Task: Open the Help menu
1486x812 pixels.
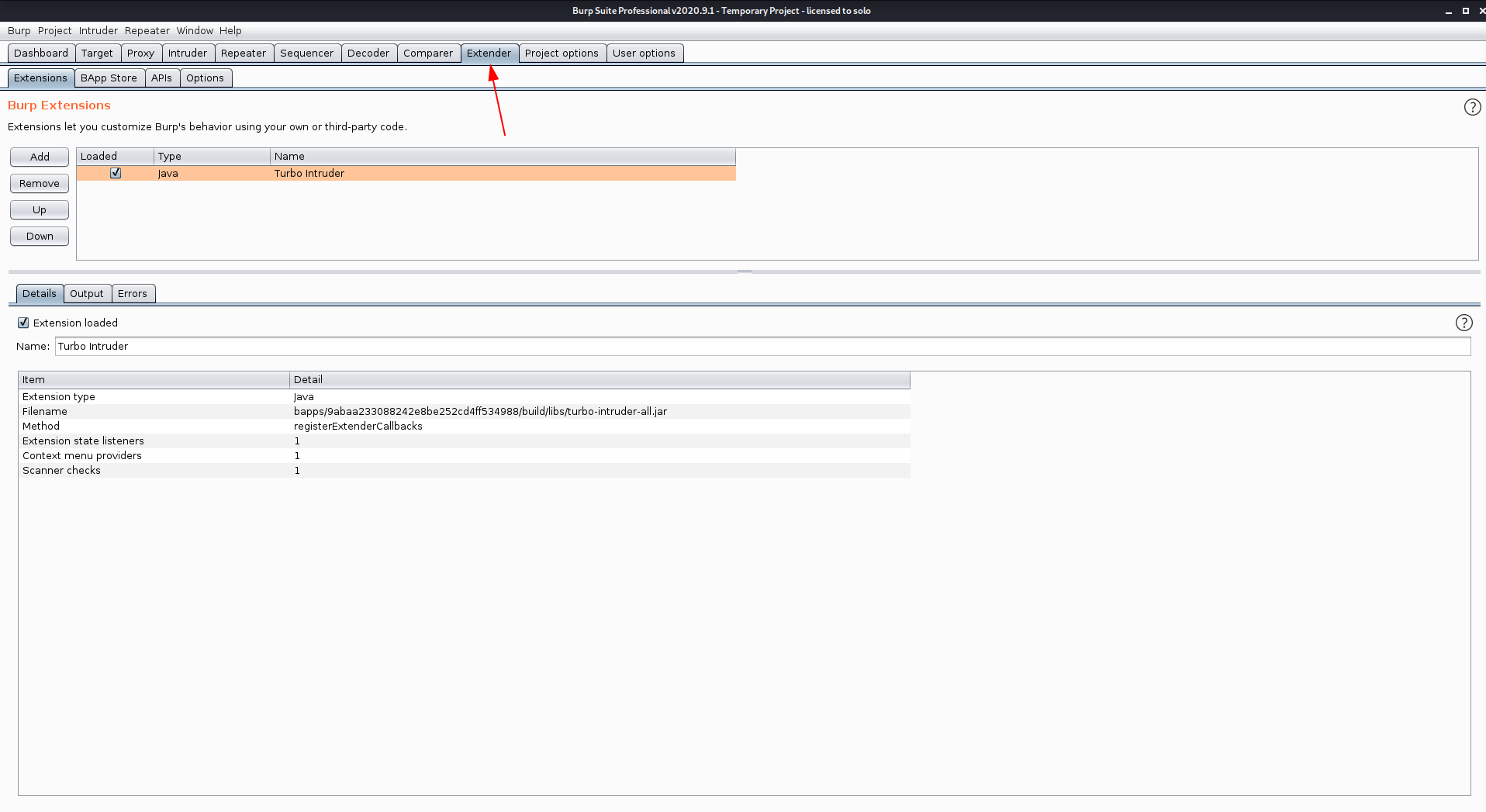Action: (x=230, y=30)
